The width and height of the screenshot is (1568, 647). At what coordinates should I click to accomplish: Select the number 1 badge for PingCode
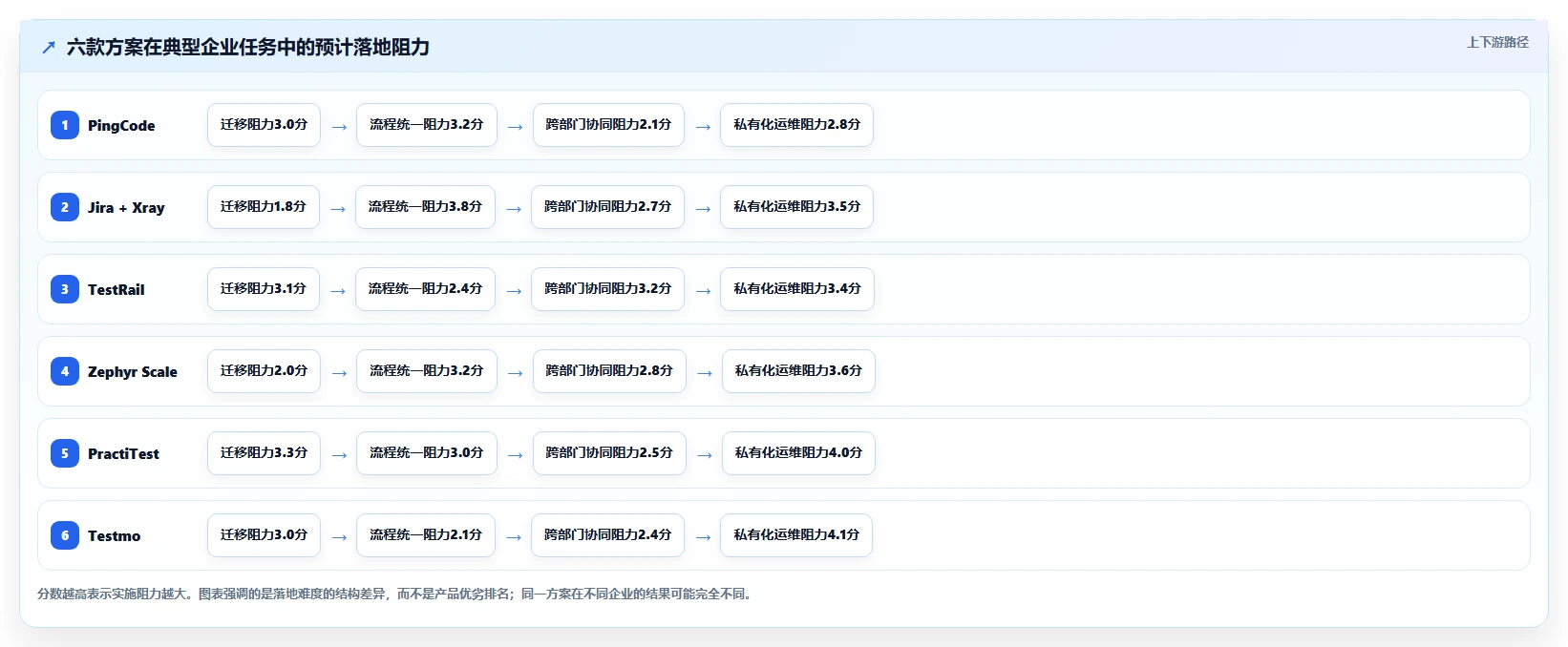tap(65, 125)
